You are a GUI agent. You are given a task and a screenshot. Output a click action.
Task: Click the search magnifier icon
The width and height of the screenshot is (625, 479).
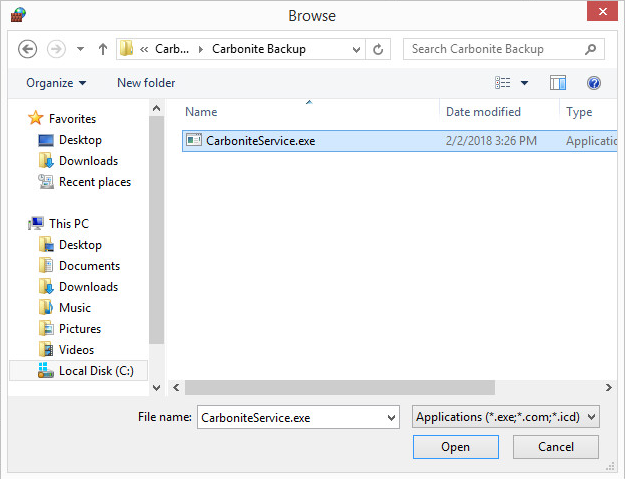[x=592, y=49]
